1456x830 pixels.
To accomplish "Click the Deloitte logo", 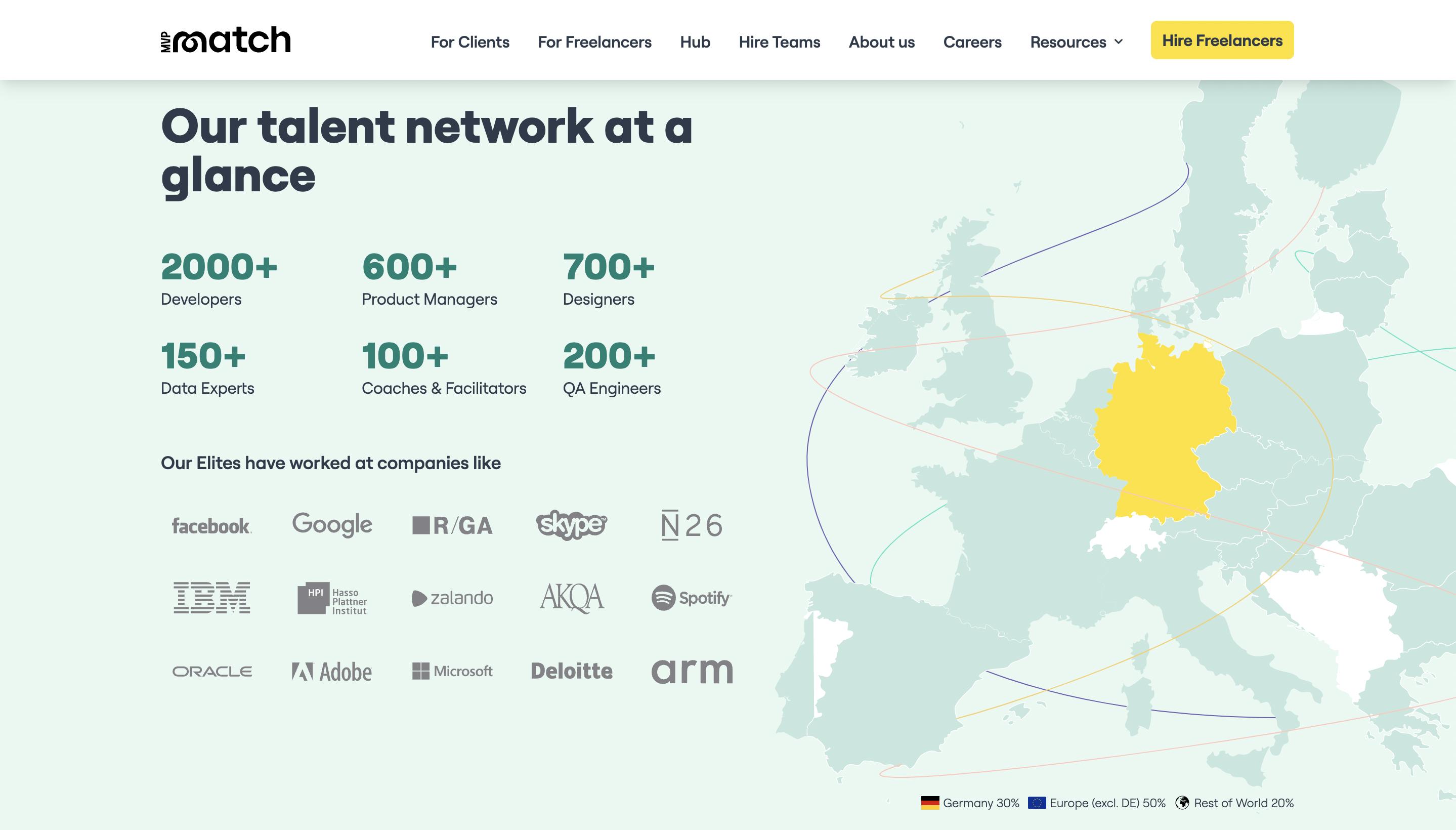I will coord(572,671).
